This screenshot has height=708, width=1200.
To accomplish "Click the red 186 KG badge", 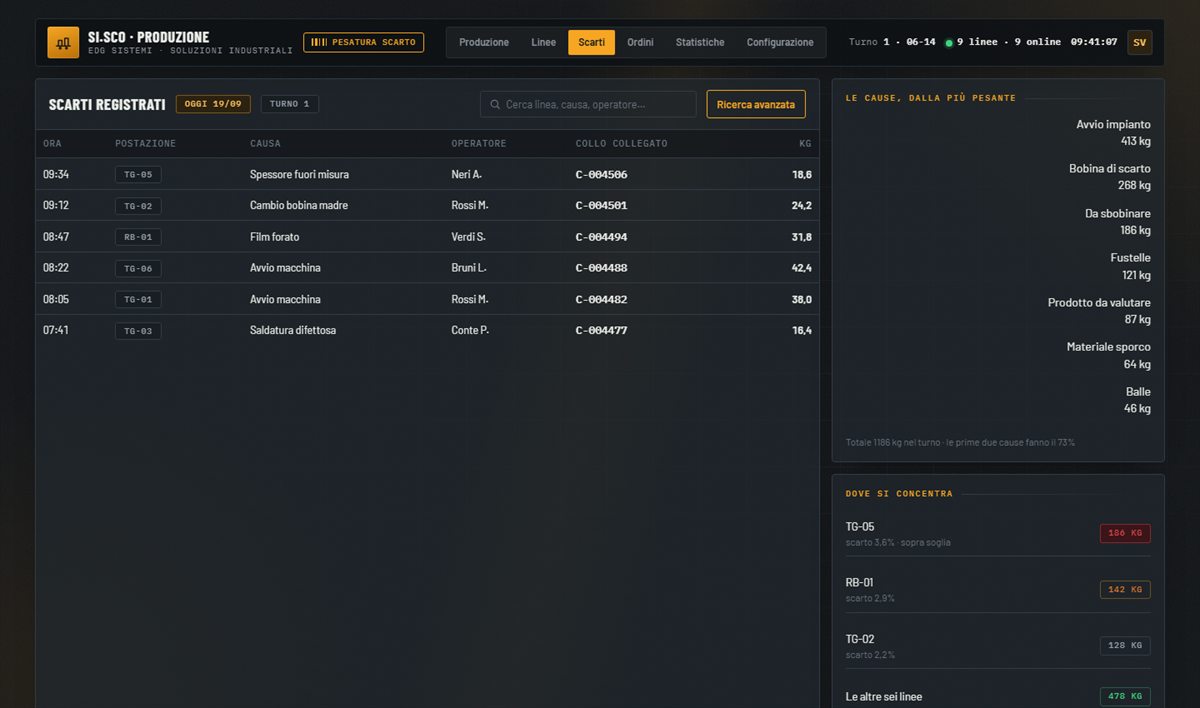I will (x=1125, y=533).
